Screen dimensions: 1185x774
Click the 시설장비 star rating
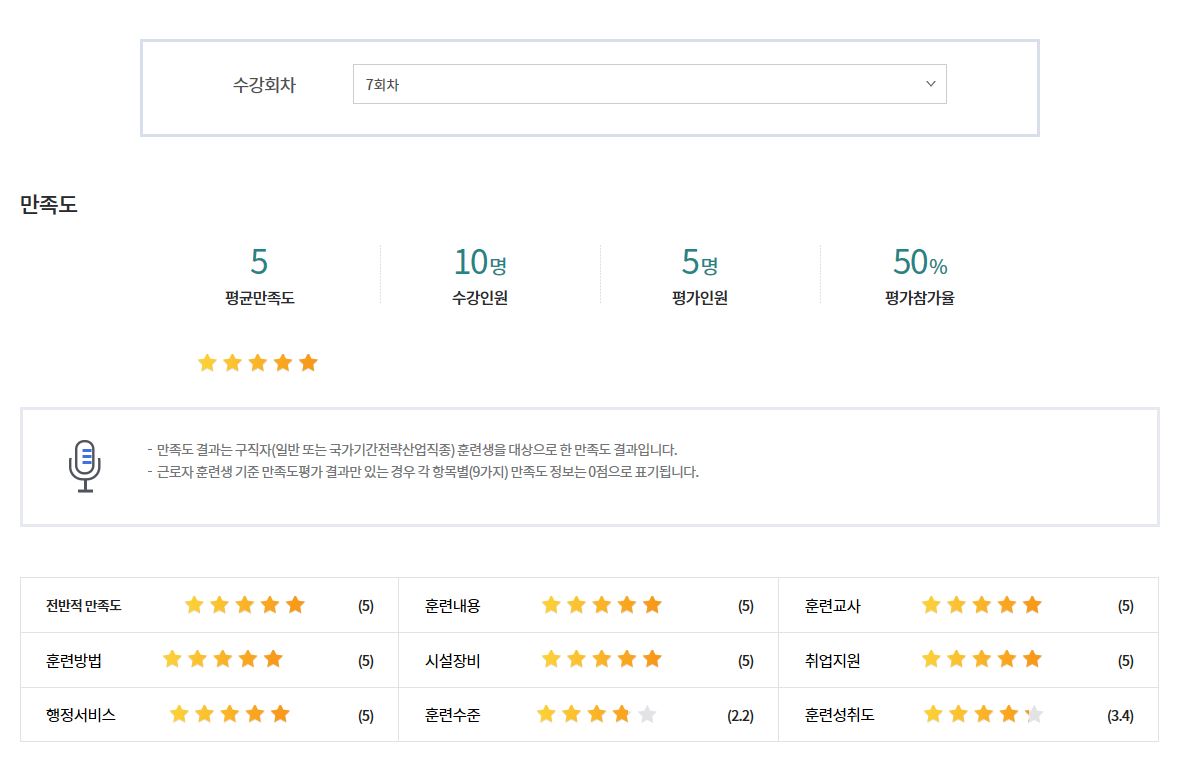coord(602,660)
